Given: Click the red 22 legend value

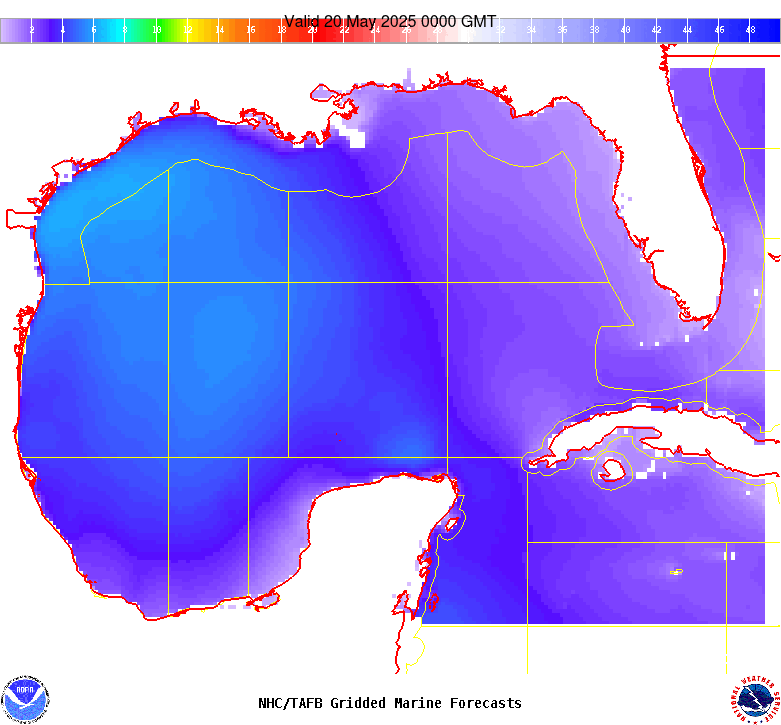Looking at the screenshot, I should [x=344, y=30].
